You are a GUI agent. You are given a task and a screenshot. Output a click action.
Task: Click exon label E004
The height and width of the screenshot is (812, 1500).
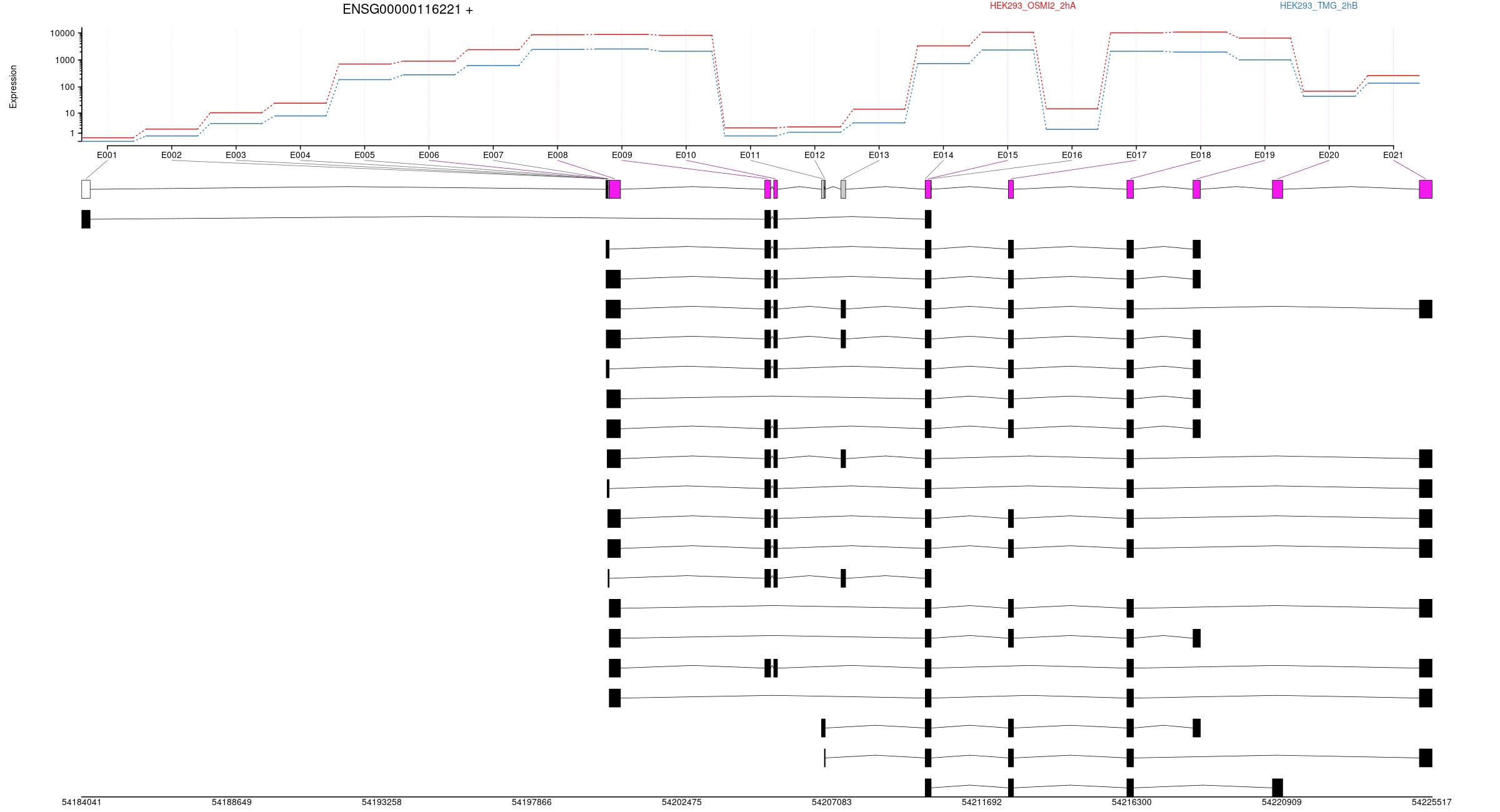point(300,155)
